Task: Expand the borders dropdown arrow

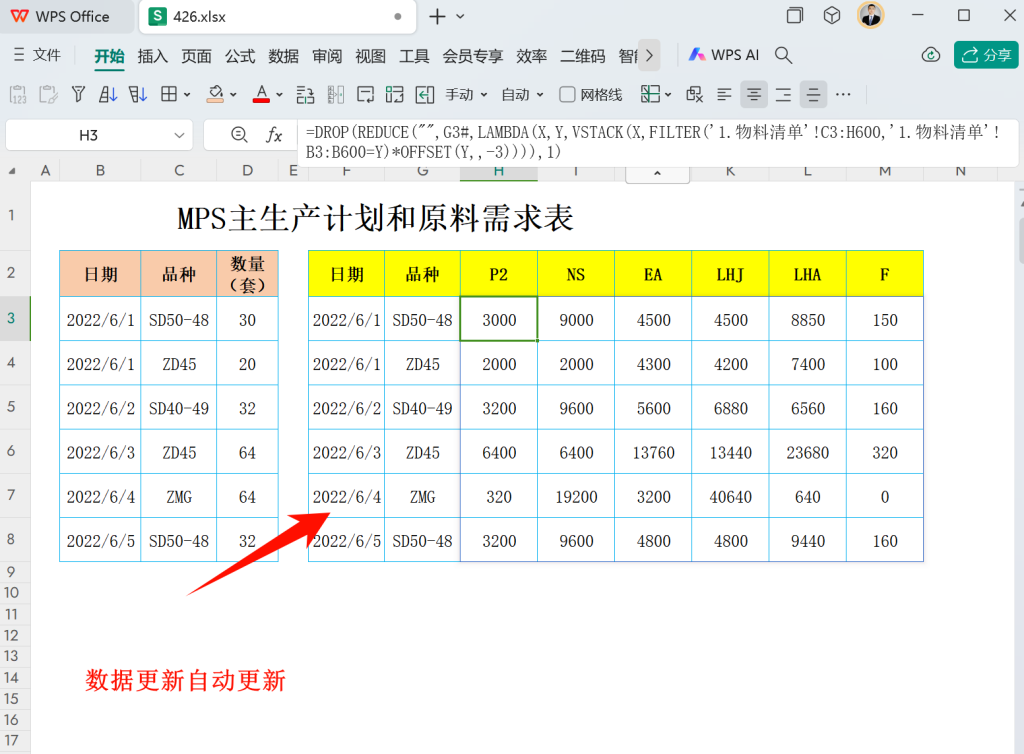Action: point(187,95)
